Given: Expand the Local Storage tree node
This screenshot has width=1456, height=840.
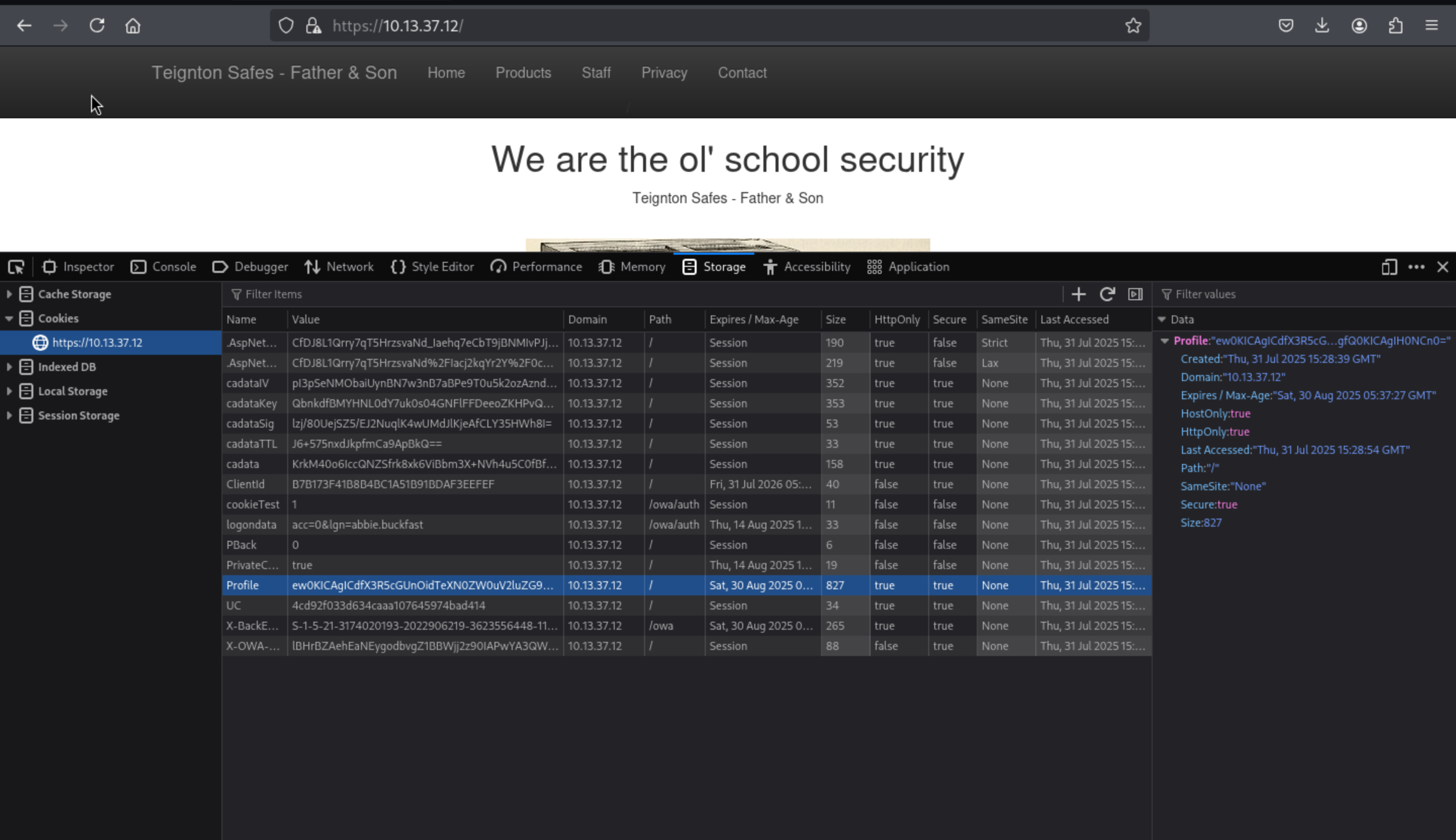Looking at the screenshot, I should [x=9, y=391].
